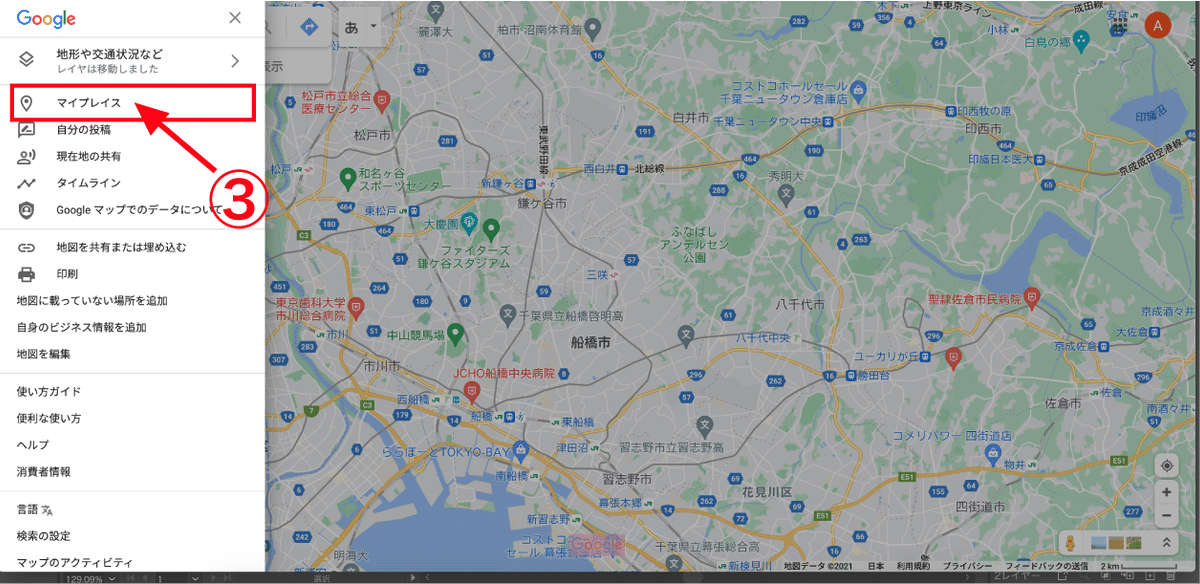Open マイプレイス from the menu

point(132,103)
